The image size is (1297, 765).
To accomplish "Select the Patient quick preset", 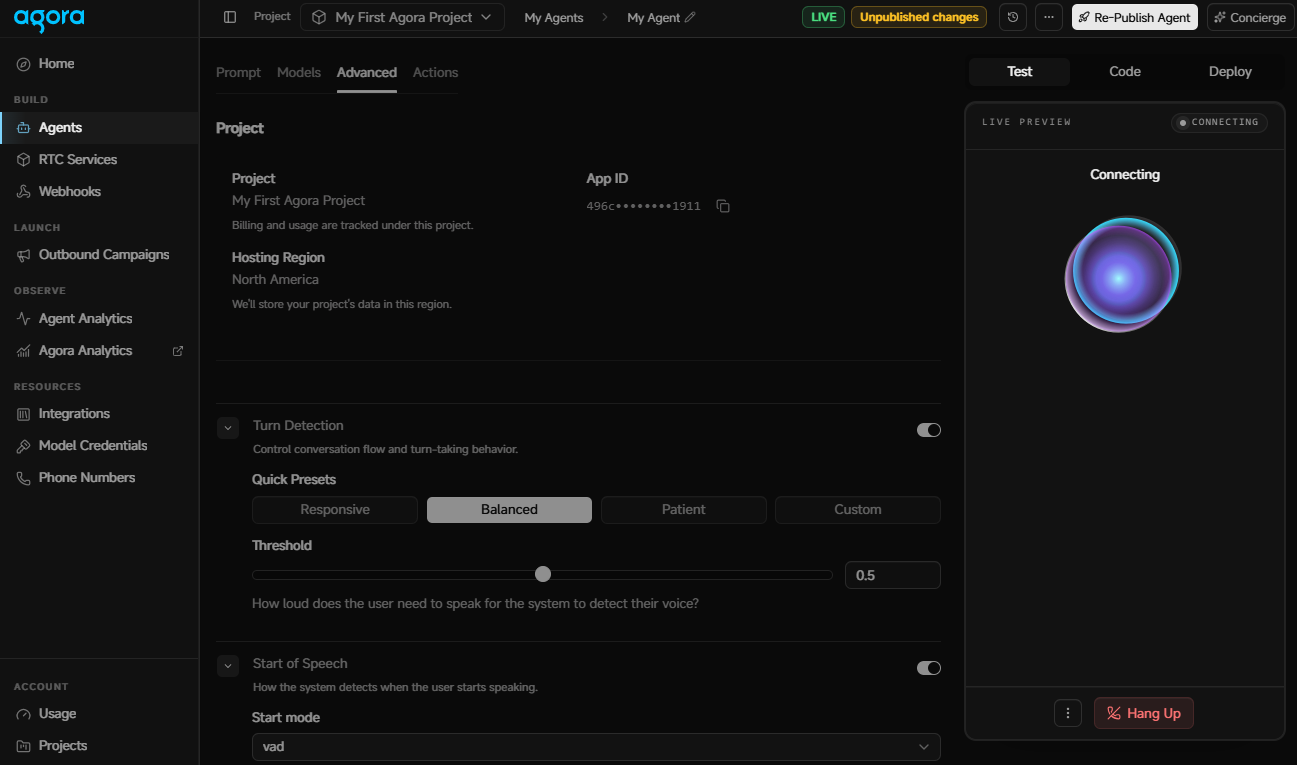I will (684, 510).
